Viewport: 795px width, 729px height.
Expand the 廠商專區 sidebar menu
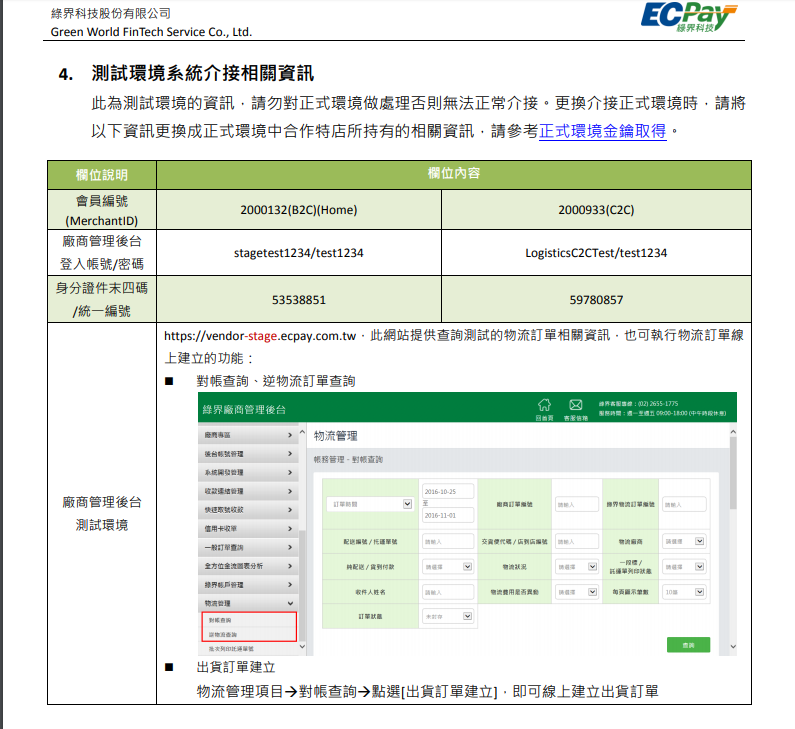(247, 435)
